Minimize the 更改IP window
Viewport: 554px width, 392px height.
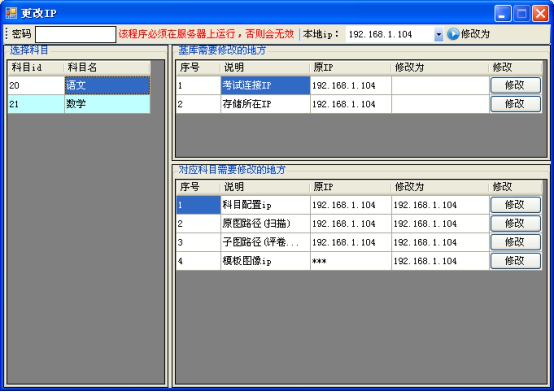click(x=502, y=13)
